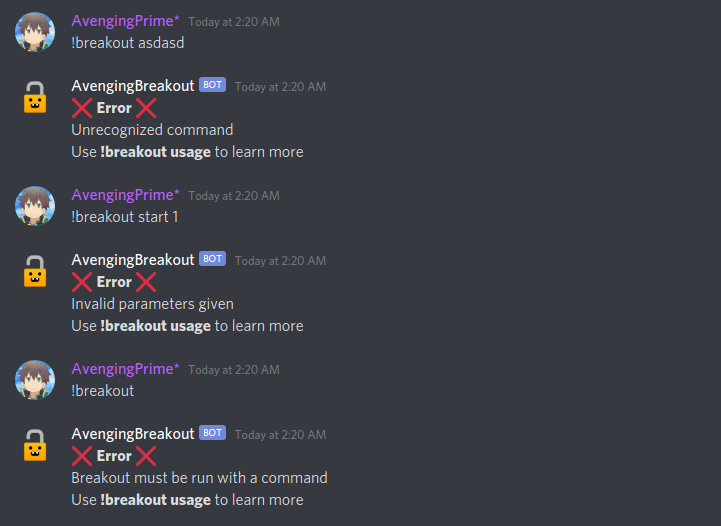721x526 pixels.
Task: Click the timestamp on the first AvengingPrime message
Action: click(234, 22)
